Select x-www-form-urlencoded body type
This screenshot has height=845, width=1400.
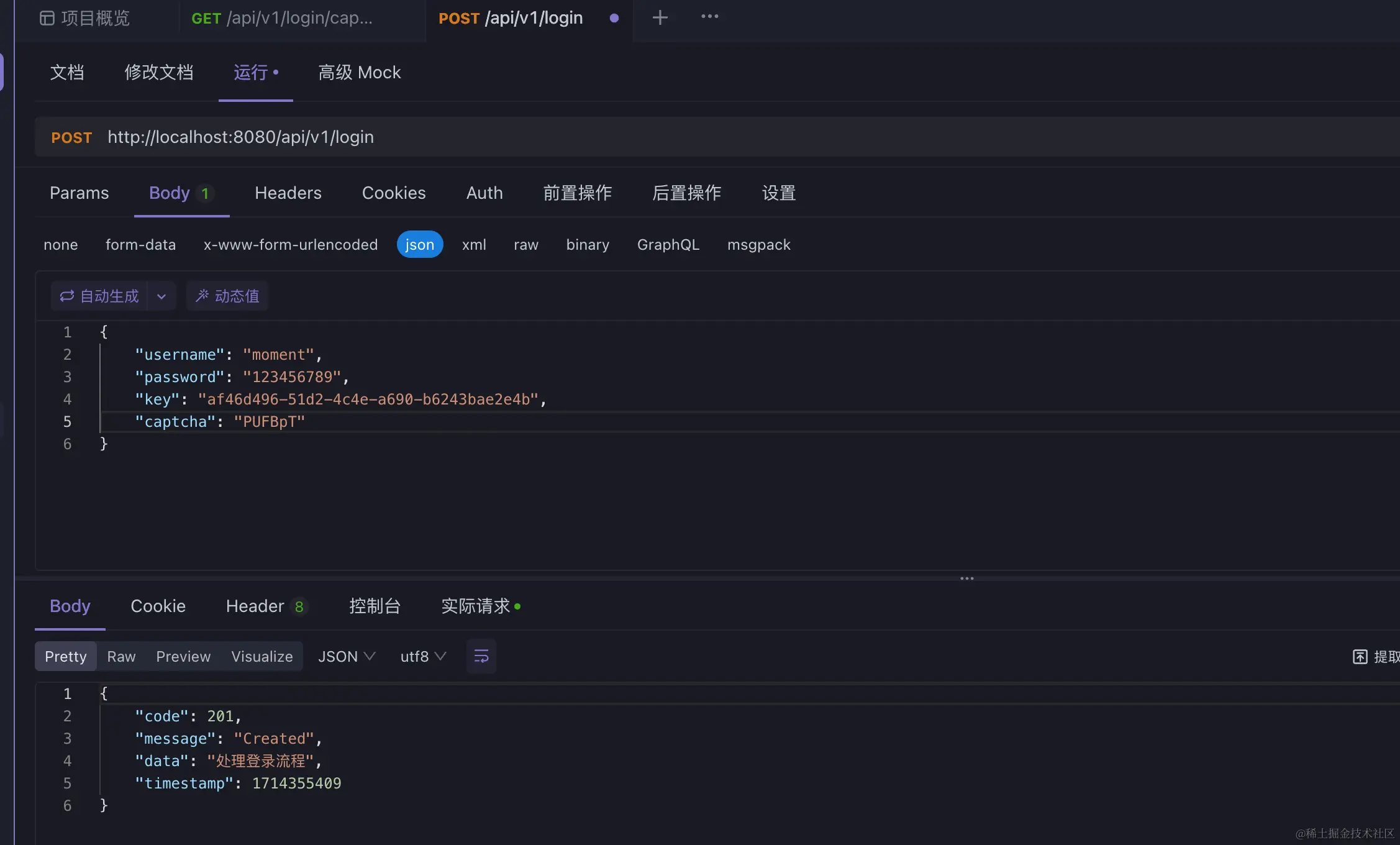click(x=291, y=244)
